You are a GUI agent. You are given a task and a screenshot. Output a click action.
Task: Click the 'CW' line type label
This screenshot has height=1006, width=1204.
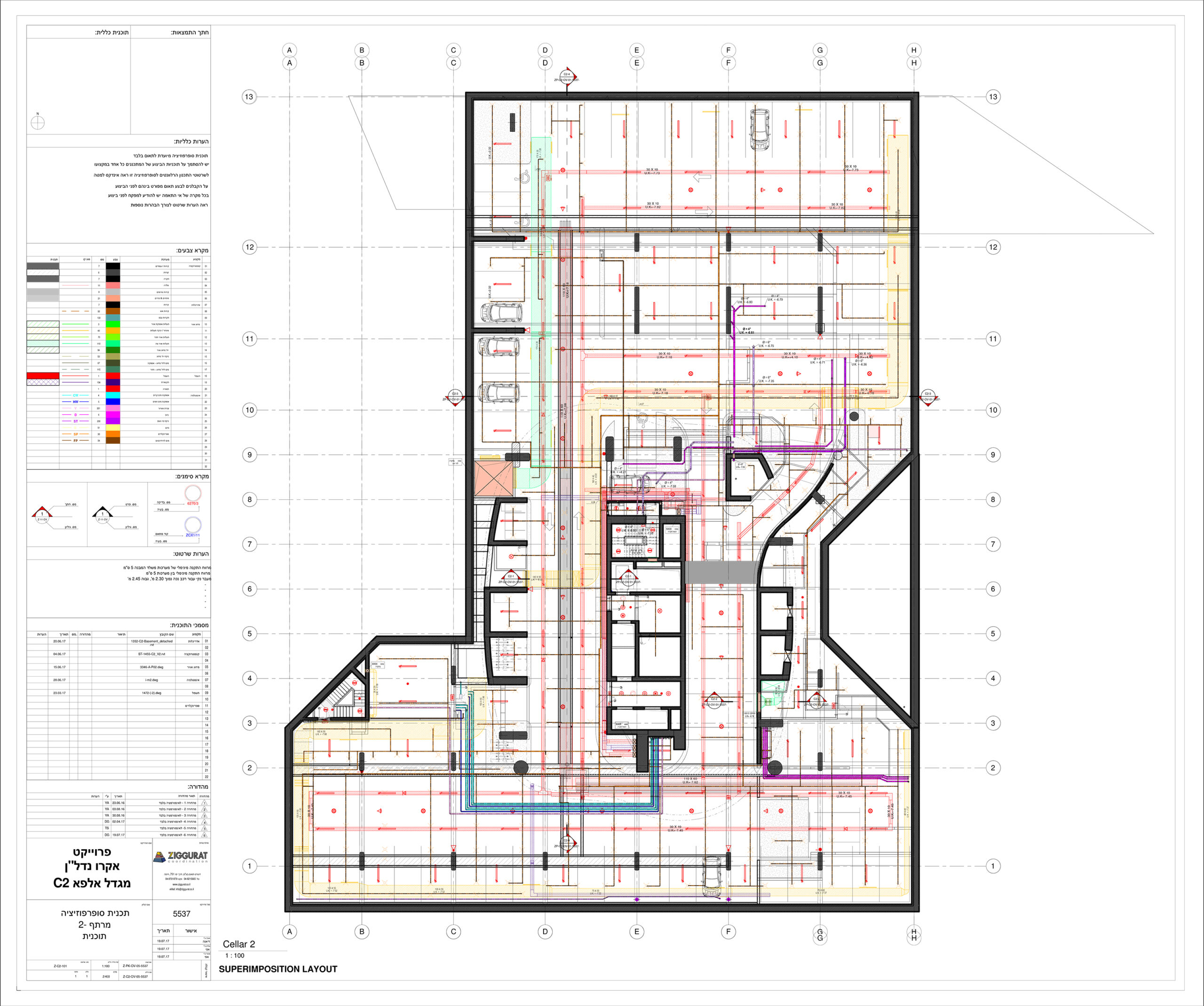coord(76,395)
